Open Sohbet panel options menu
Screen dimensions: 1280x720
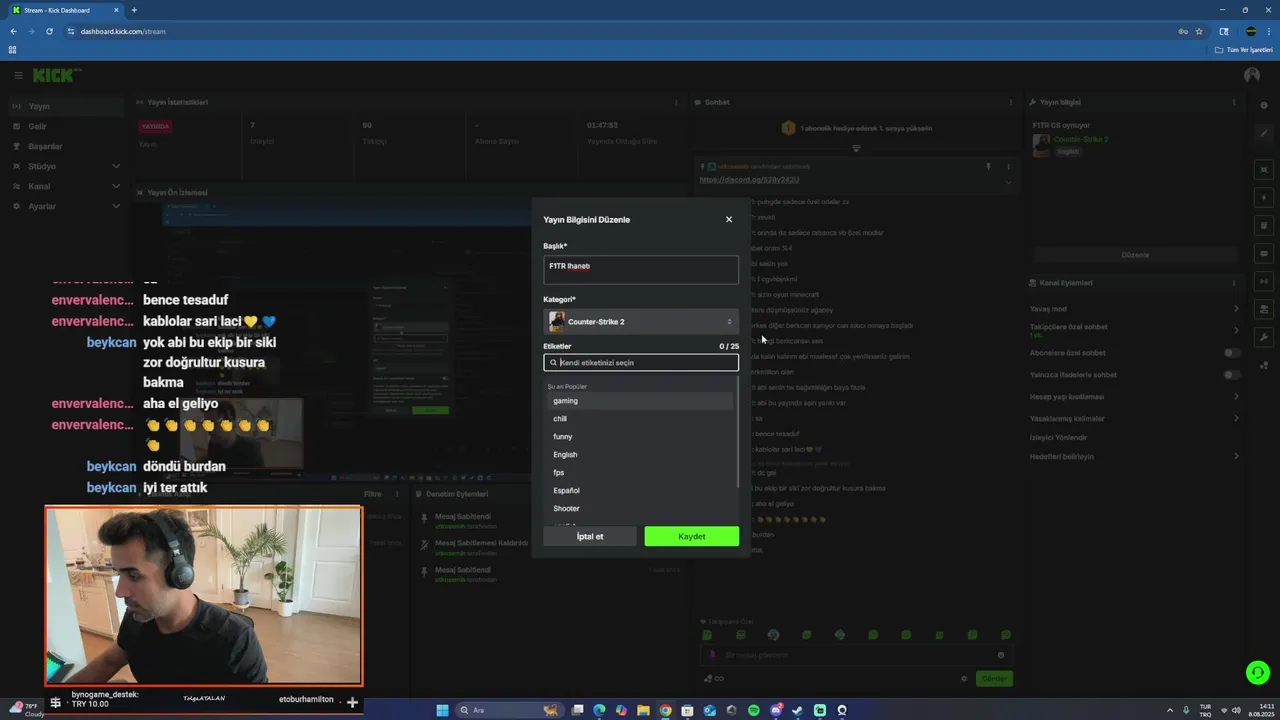(x=1009, y=102)
